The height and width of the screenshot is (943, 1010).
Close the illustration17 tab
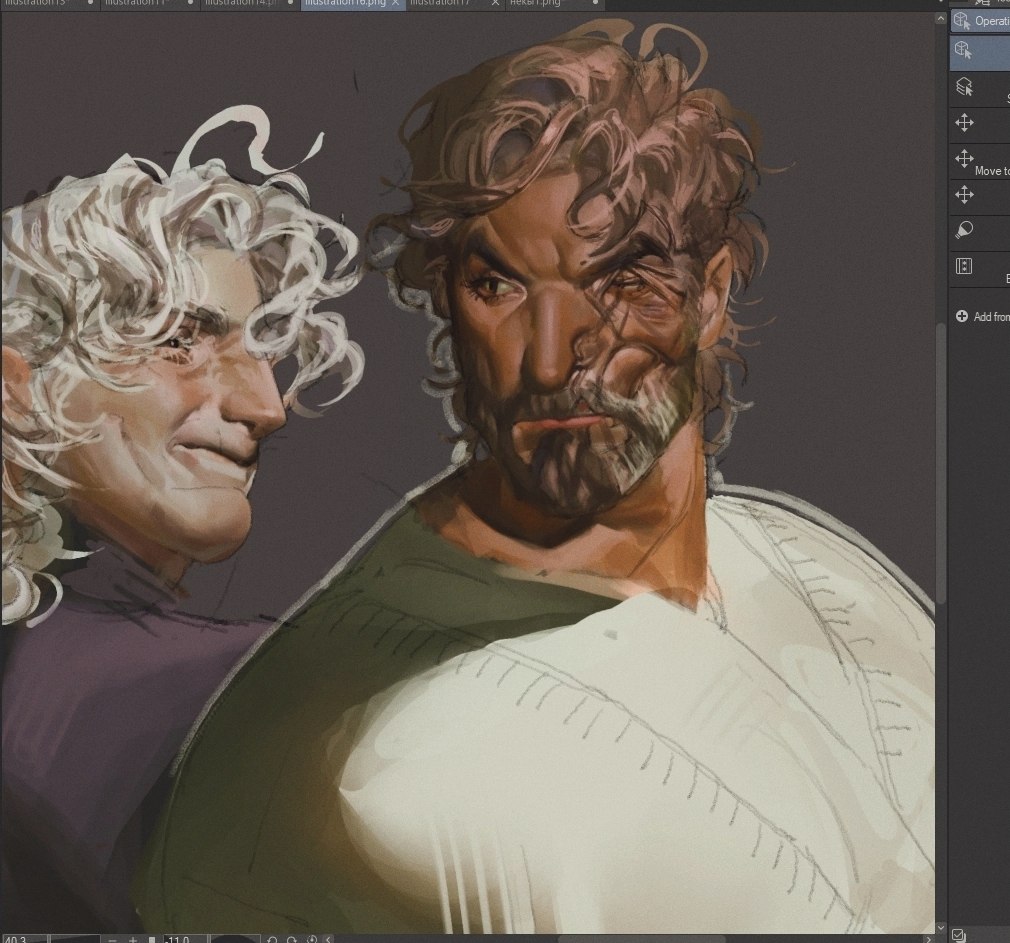click(495, 3)
